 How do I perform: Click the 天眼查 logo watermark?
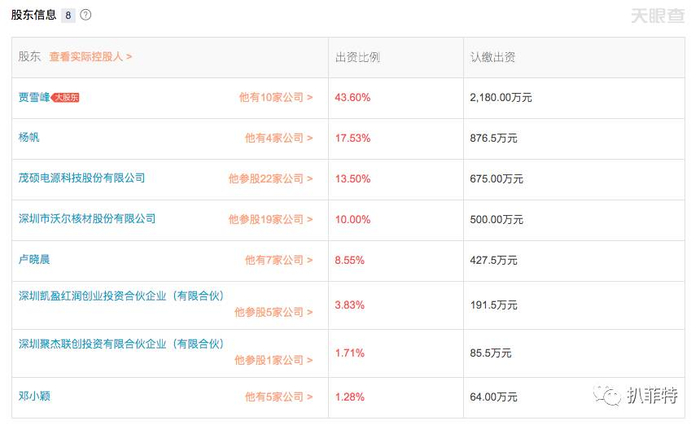[x=656, y=16]
